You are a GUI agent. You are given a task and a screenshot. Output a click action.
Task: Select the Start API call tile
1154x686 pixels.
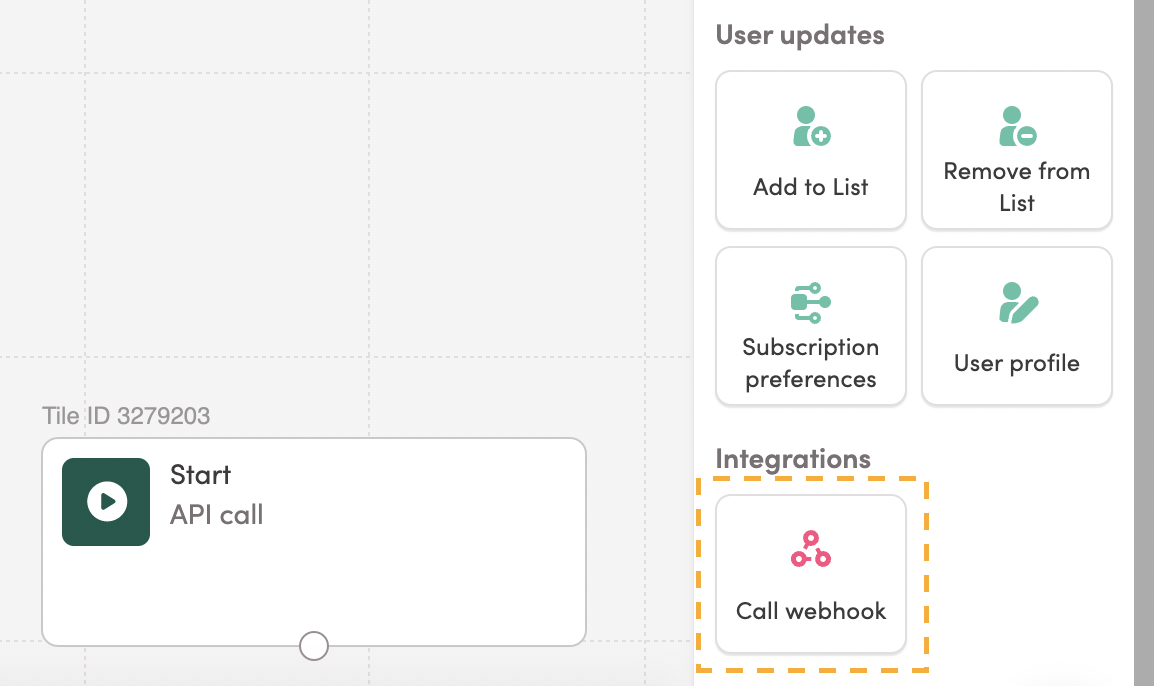pyautogui.click(x=314, y=542)
